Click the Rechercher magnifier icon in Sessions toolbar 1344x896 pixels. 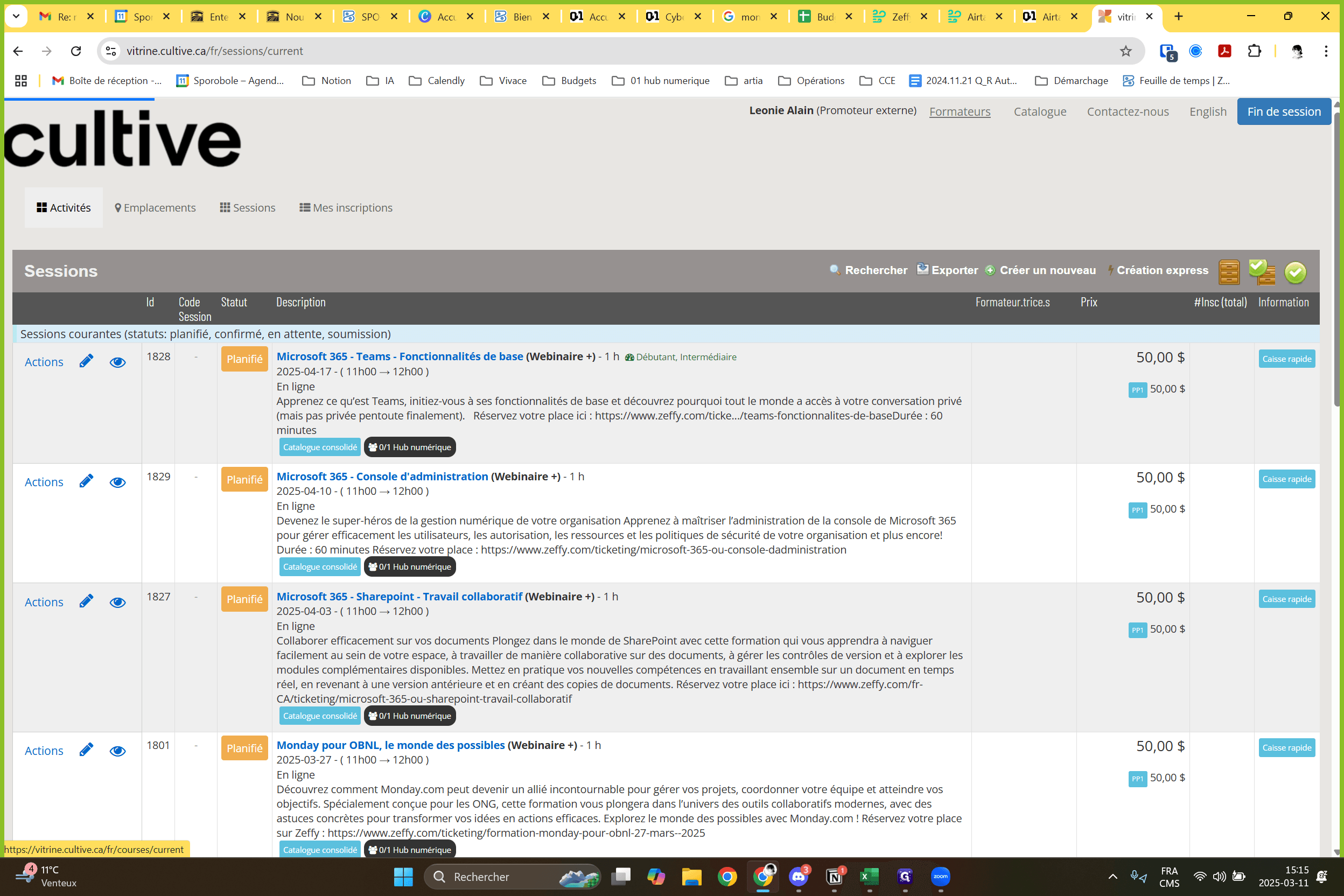[835, 270]
